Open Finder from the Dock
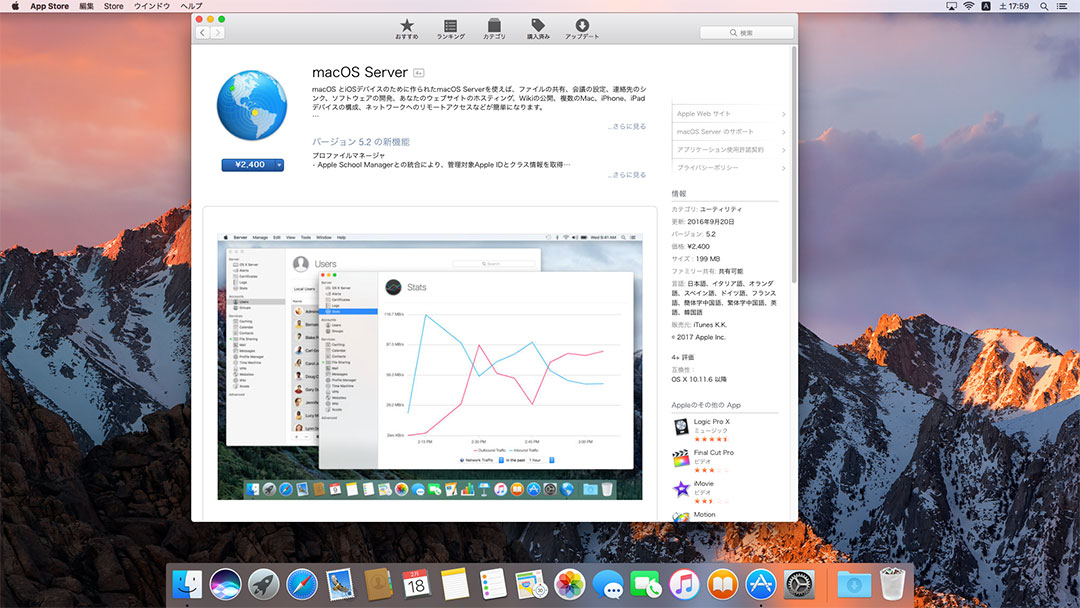The width and height of the screenshot is (1080, 608). (x=187, y=585)
